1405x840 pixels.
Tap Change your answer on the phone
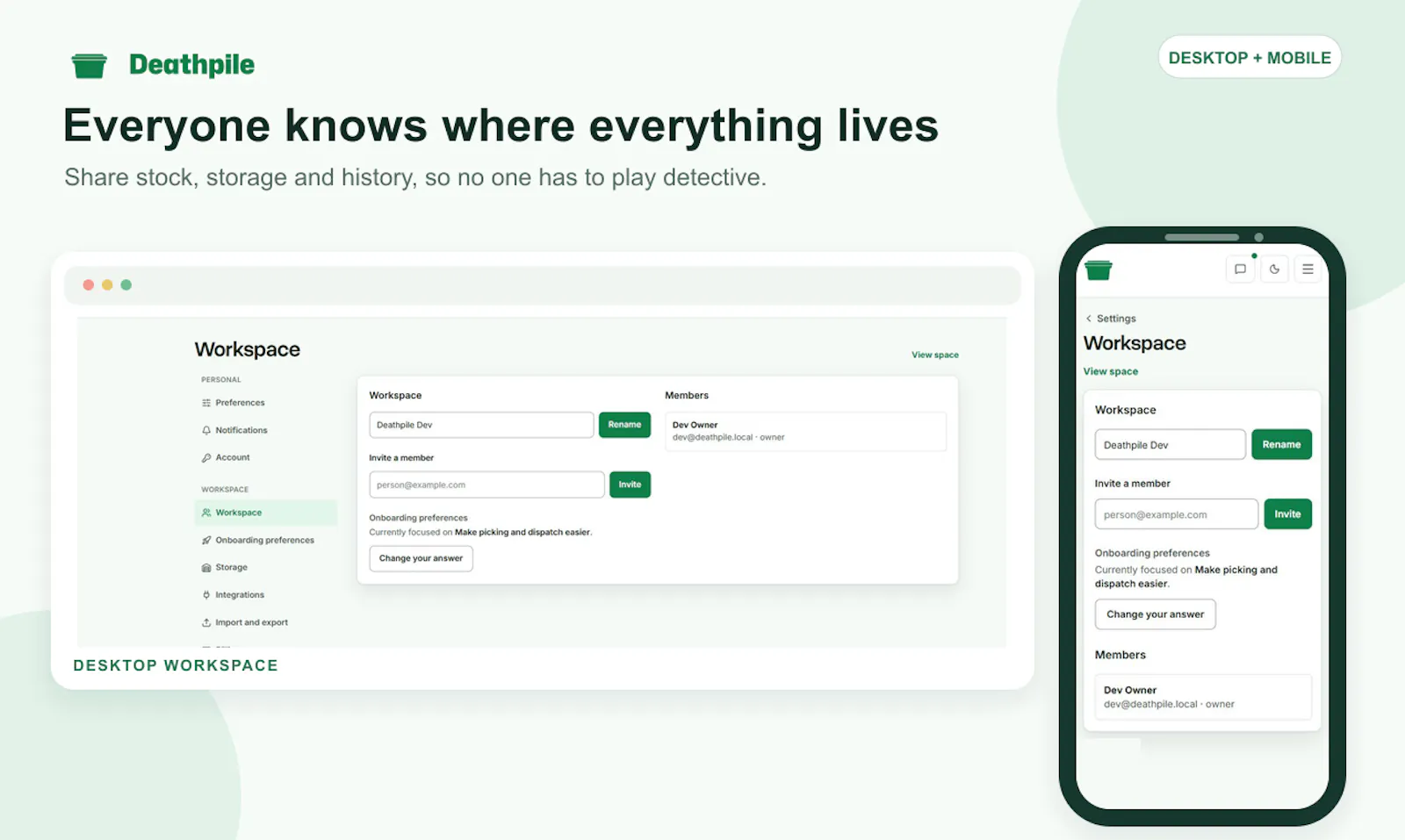(1155, 614)
